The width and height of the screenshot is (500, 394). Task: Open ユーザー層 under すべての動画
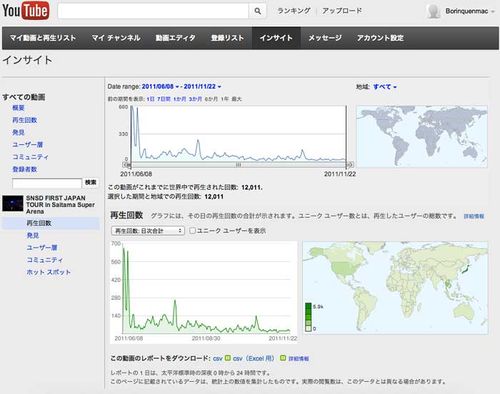click(x=28, y=144)
